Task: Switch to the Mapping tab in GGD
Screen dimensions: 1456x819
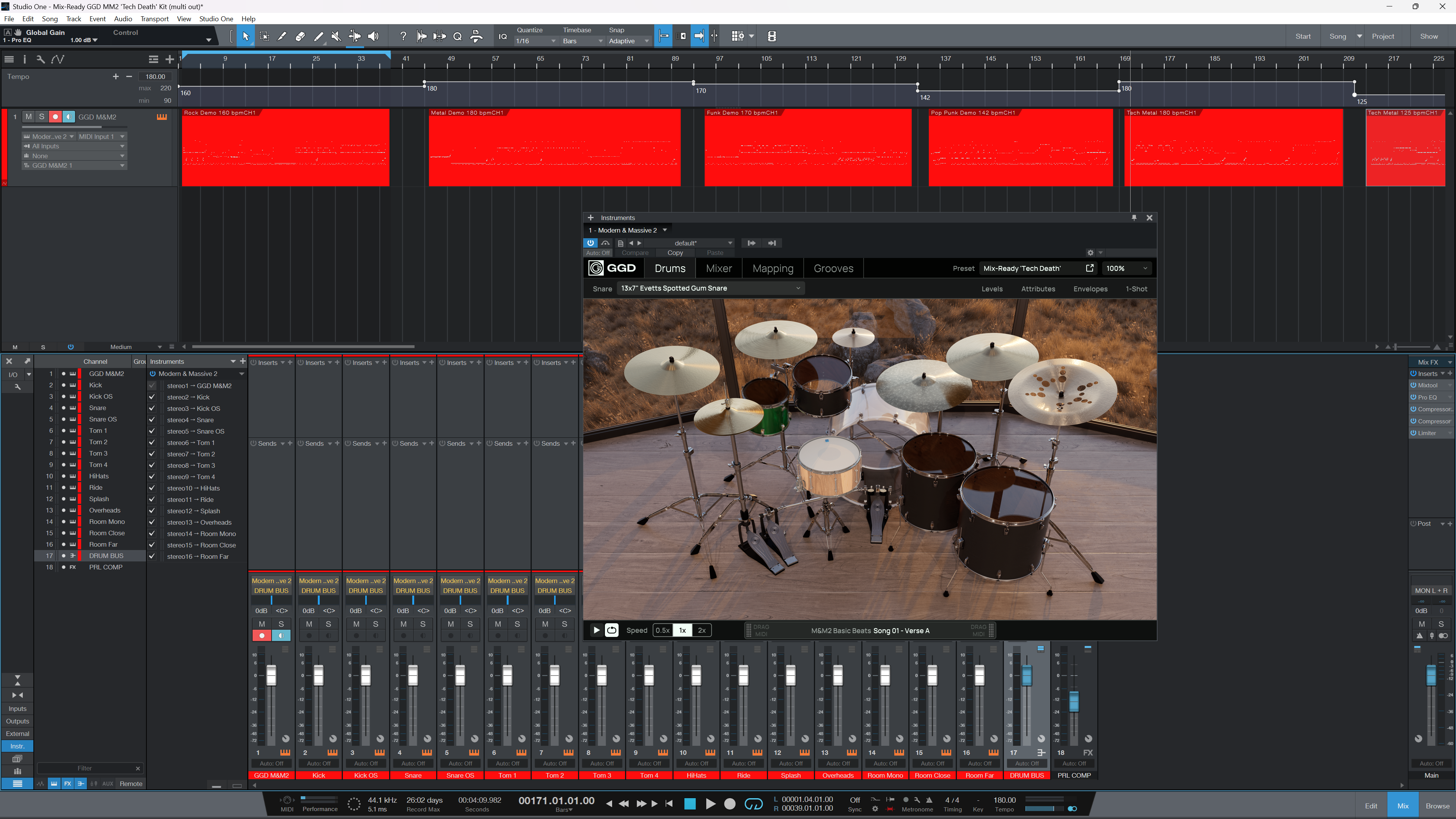Action: [773, 269]
